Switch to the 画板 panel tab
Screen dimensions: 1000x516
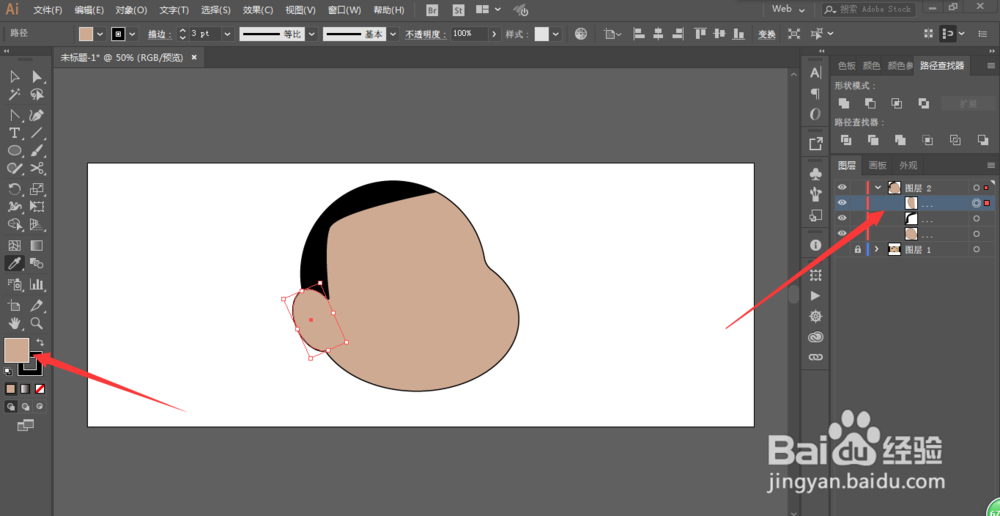[x=878, y=165]
